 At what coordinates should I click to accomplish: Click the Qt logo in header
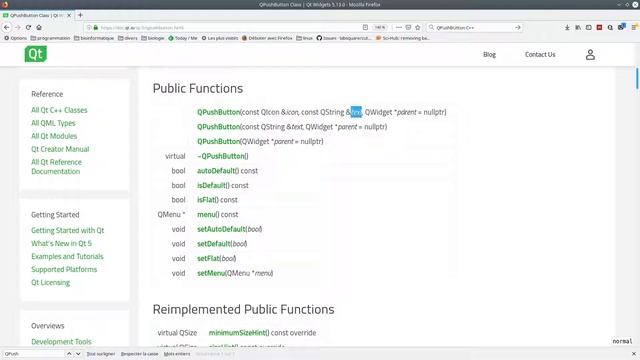[x=36, y=54]
